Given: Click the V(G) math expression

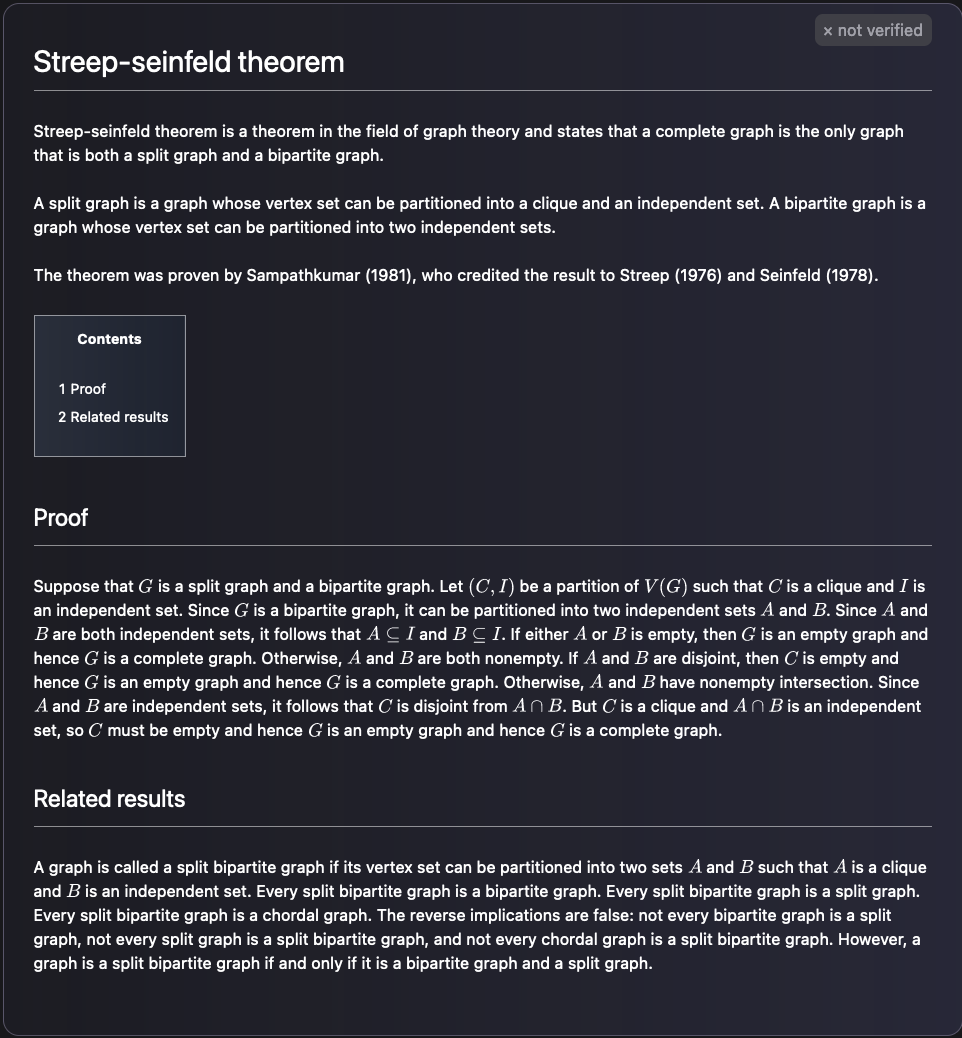Looking at the screenshot, I should point(661,586).
